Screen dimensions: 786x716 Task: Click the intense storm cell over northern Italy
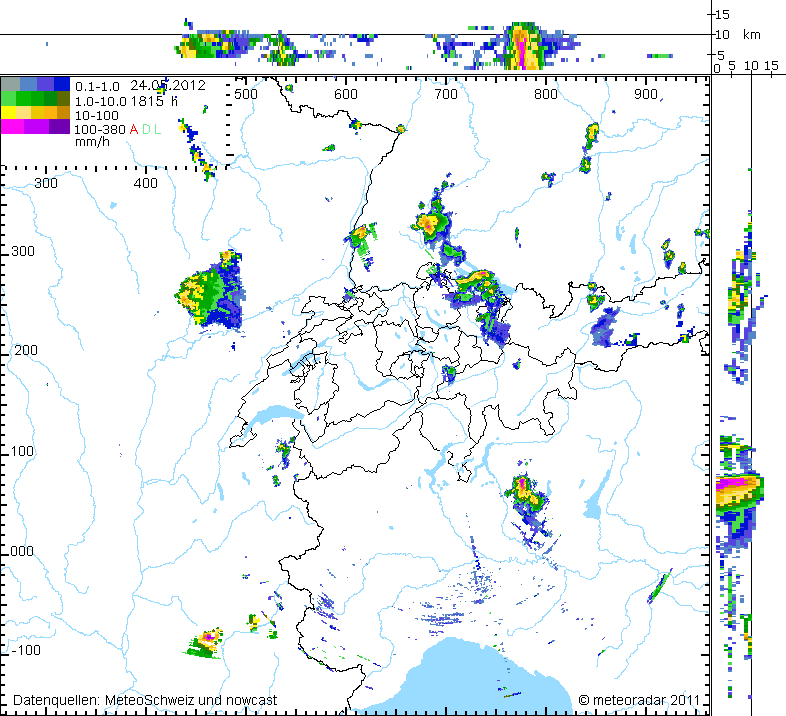pyautogui.click(x=525, y=491)
